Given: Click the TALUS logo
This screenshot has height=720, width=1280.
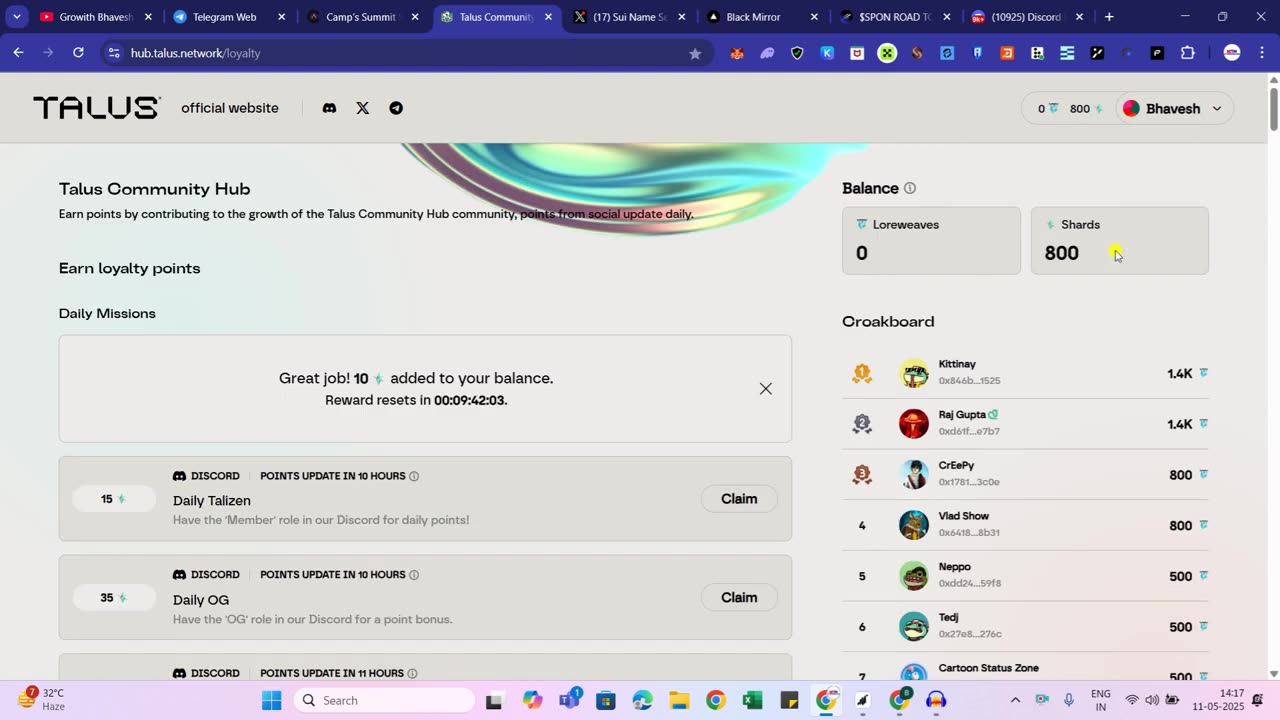Looking at the screenshot, I should [x=97, y=108].
